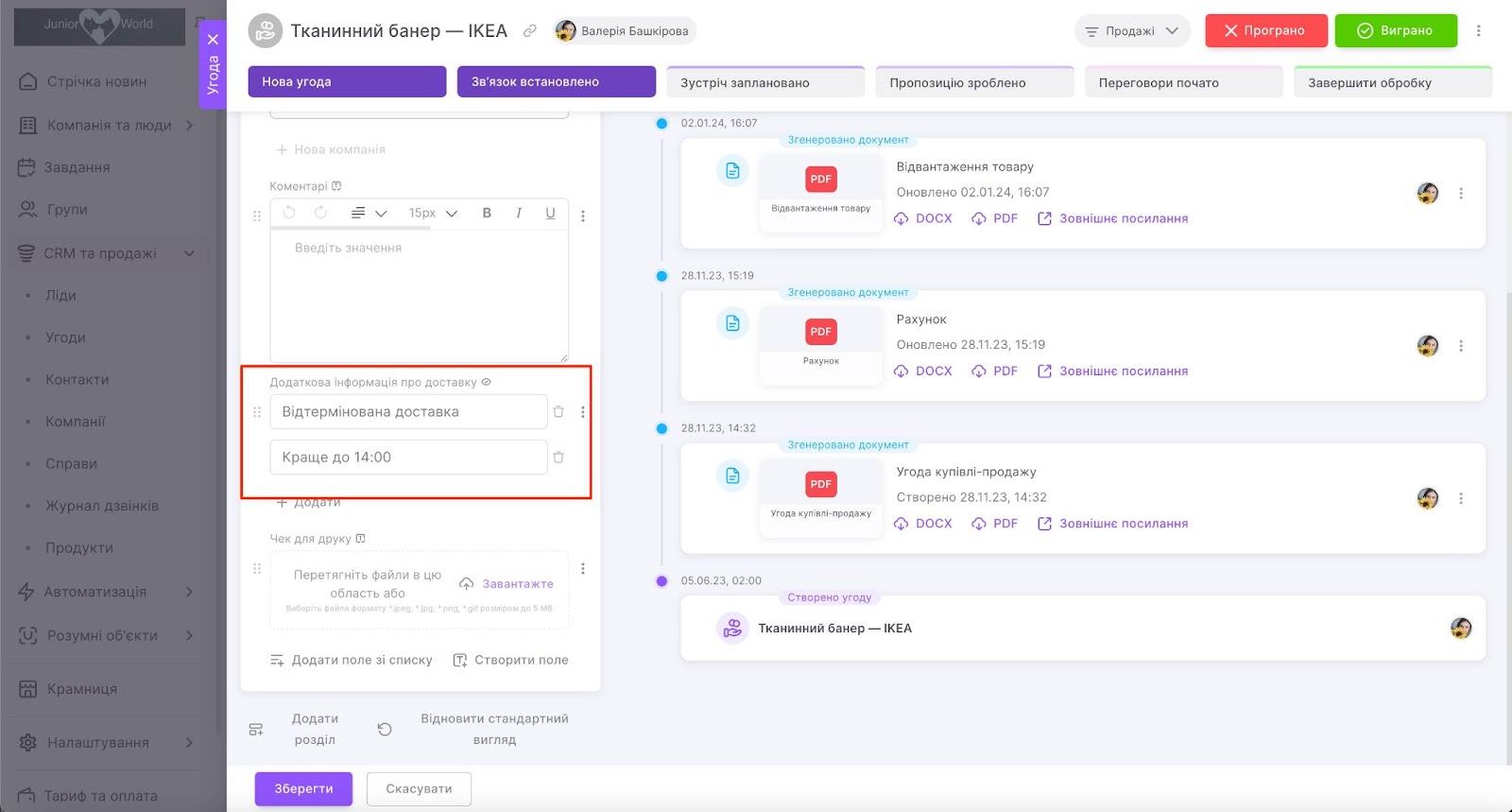Open external link for Рахунок
The height and width of the screenshot is (812, 1512).
coord(1112,371)
